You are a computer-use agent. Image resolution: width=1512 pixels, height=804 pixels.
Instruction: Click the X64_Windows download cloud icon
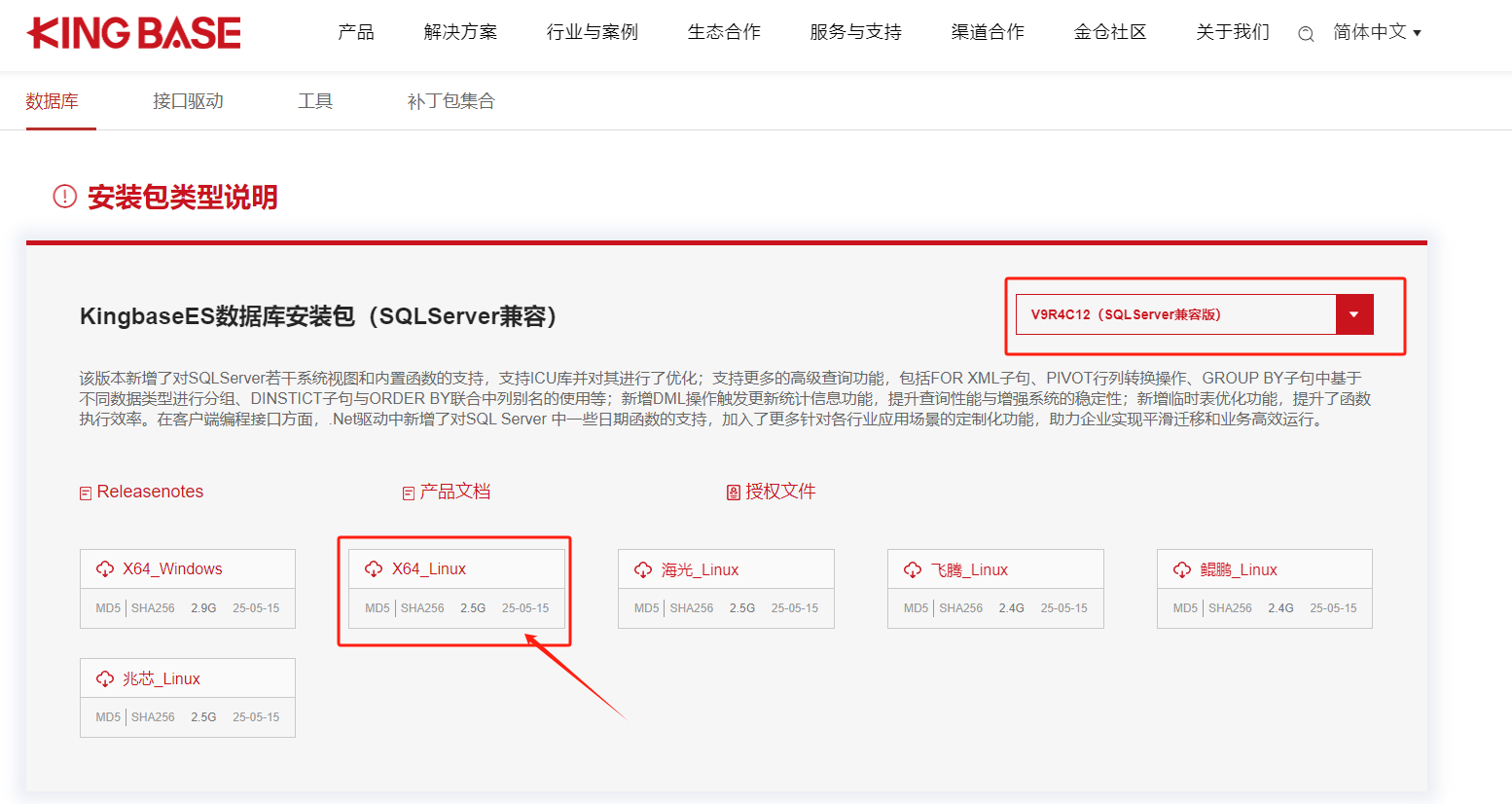105,569
